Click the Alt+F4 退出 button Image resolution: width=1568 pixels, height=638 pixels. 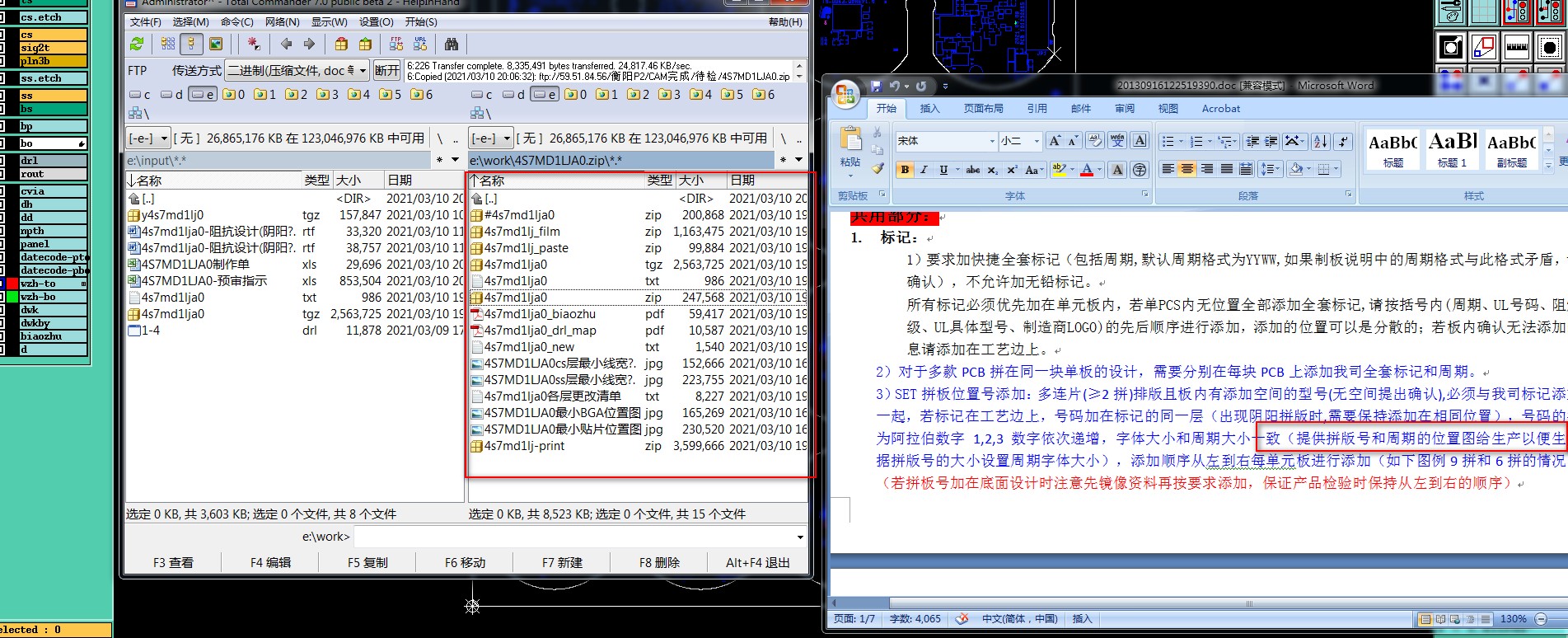[758, 563]
